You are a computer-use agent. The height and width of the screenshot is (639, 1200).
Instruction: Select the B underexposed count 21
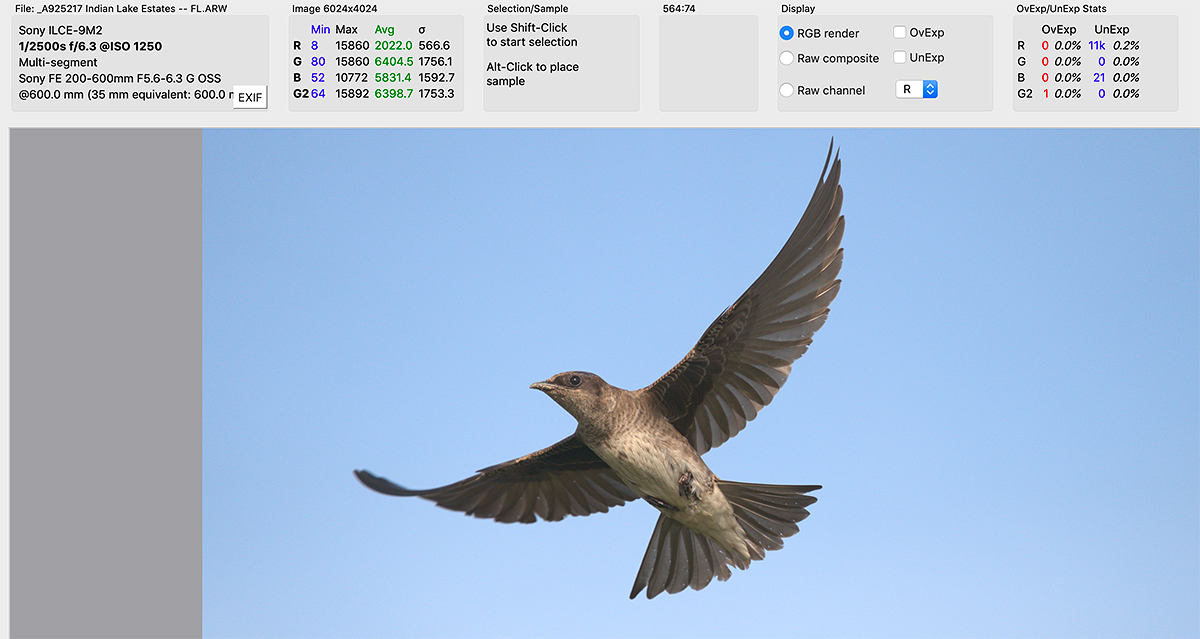click(x=1099, y=77)
